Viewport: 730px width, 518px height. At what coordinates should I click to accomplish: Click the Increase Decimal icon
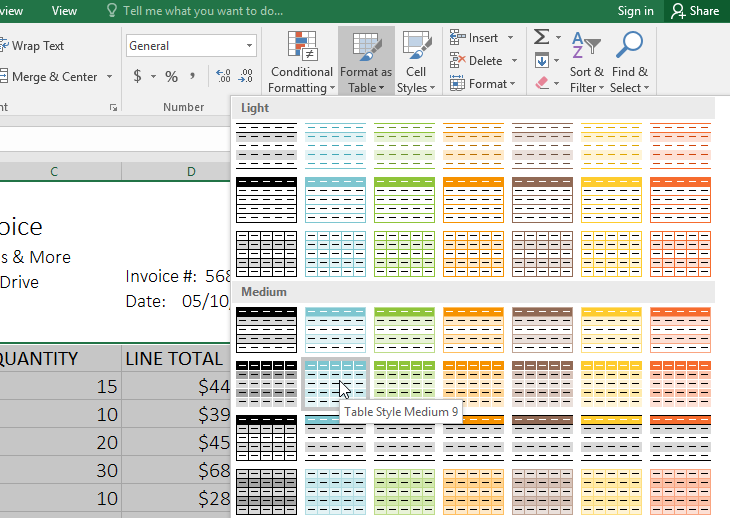point(222,77)
